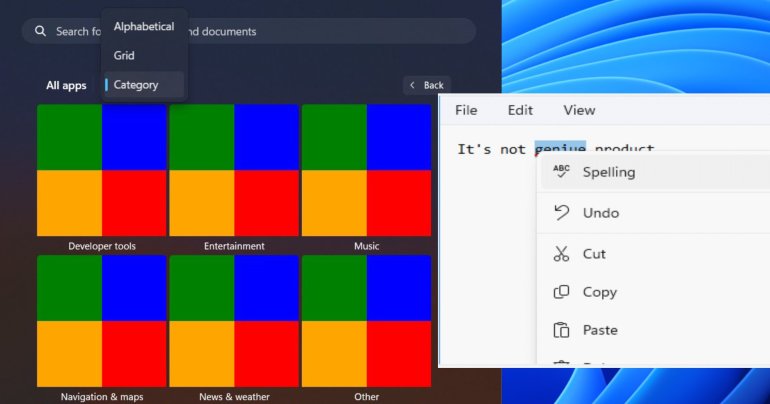Click the Paste clipboard icon

tap(562, 330)
